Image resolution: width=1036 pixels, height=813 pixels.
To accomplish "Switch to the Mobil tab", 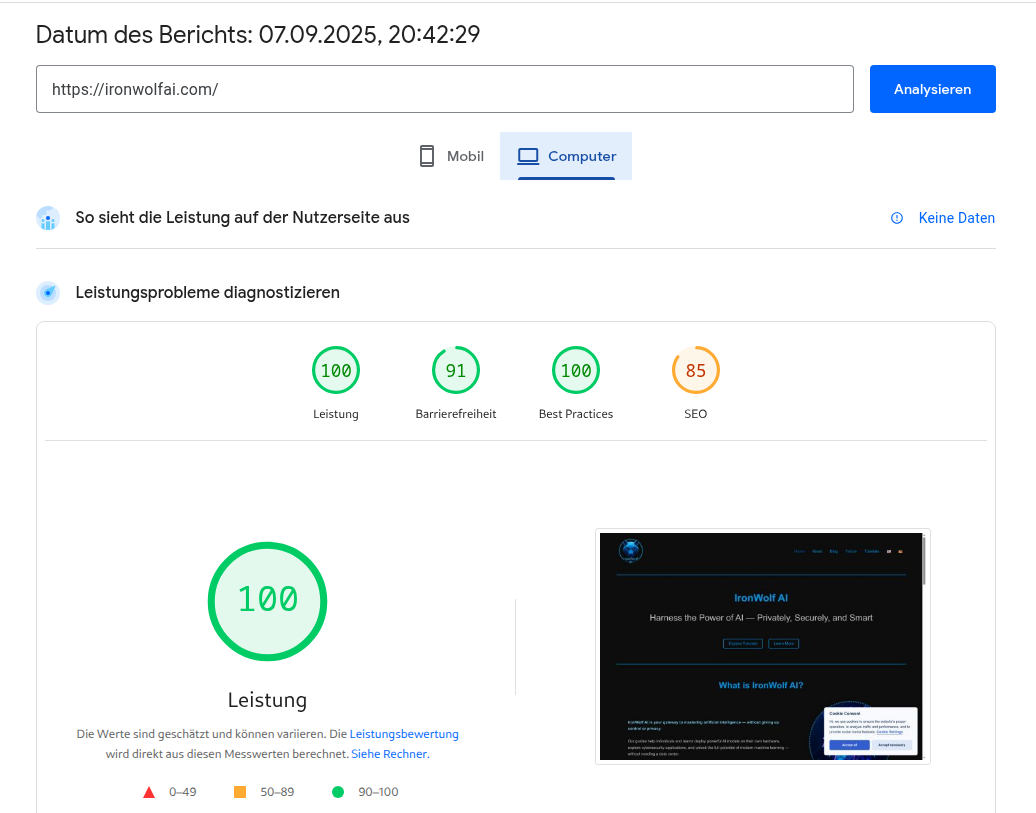I will click(x=450, y=156).
